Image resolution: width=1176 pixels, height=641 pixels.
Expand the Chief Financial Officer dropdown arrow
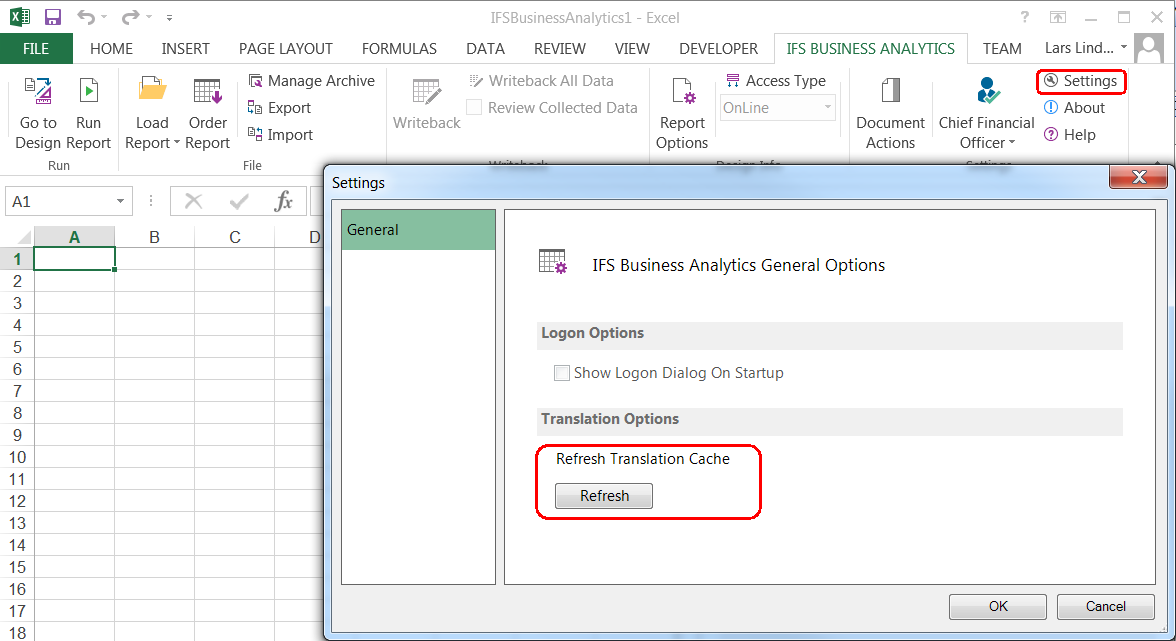pos(1012,143)
